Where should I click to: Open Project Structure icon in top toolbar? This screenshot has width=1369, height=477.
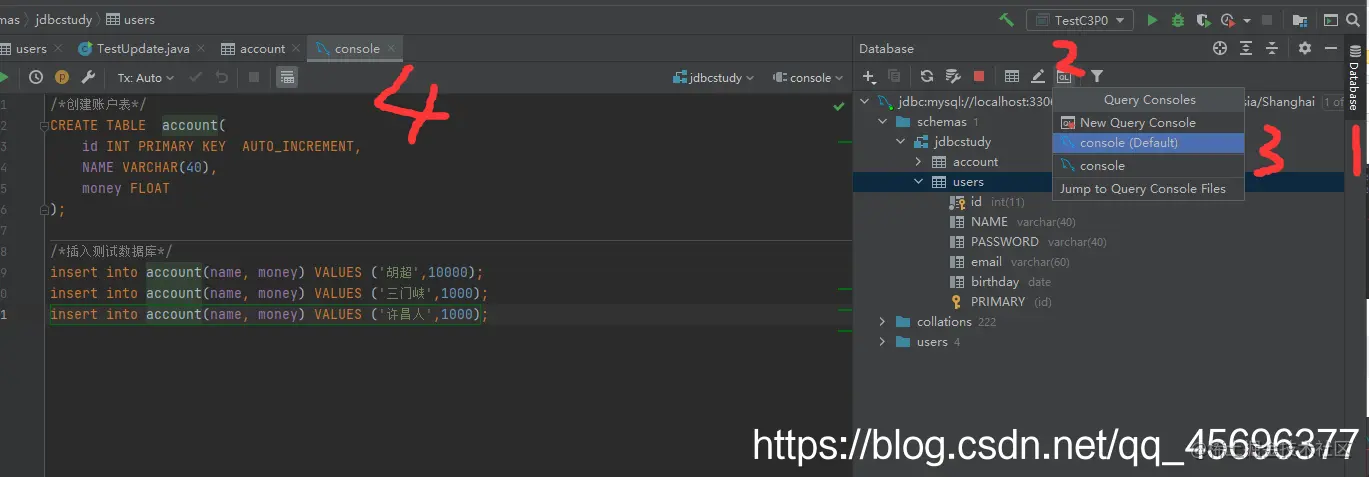click(1299, 20)
